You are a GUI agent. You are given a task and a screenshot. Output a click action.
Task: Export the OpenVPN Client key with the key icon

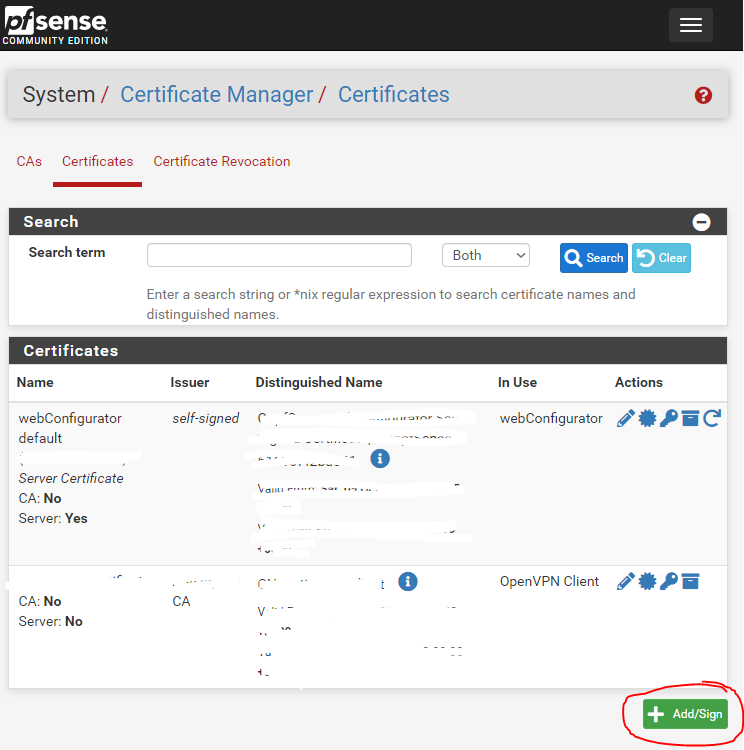[x=669, y=581]
